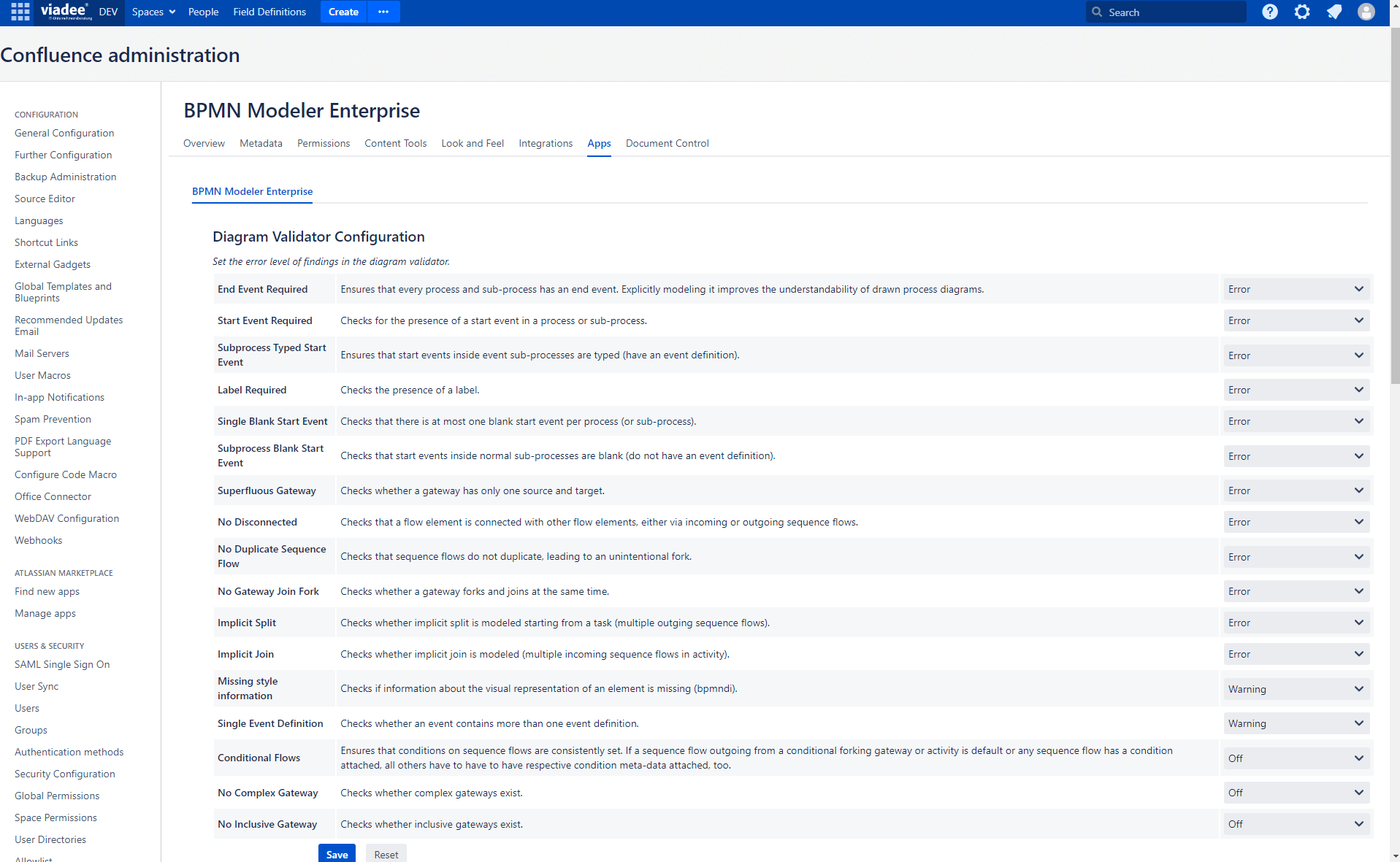Click the 'No Gateway Join Fork' rule name
The width and height of the screenshot is (1400, 862).
point(268,591)
